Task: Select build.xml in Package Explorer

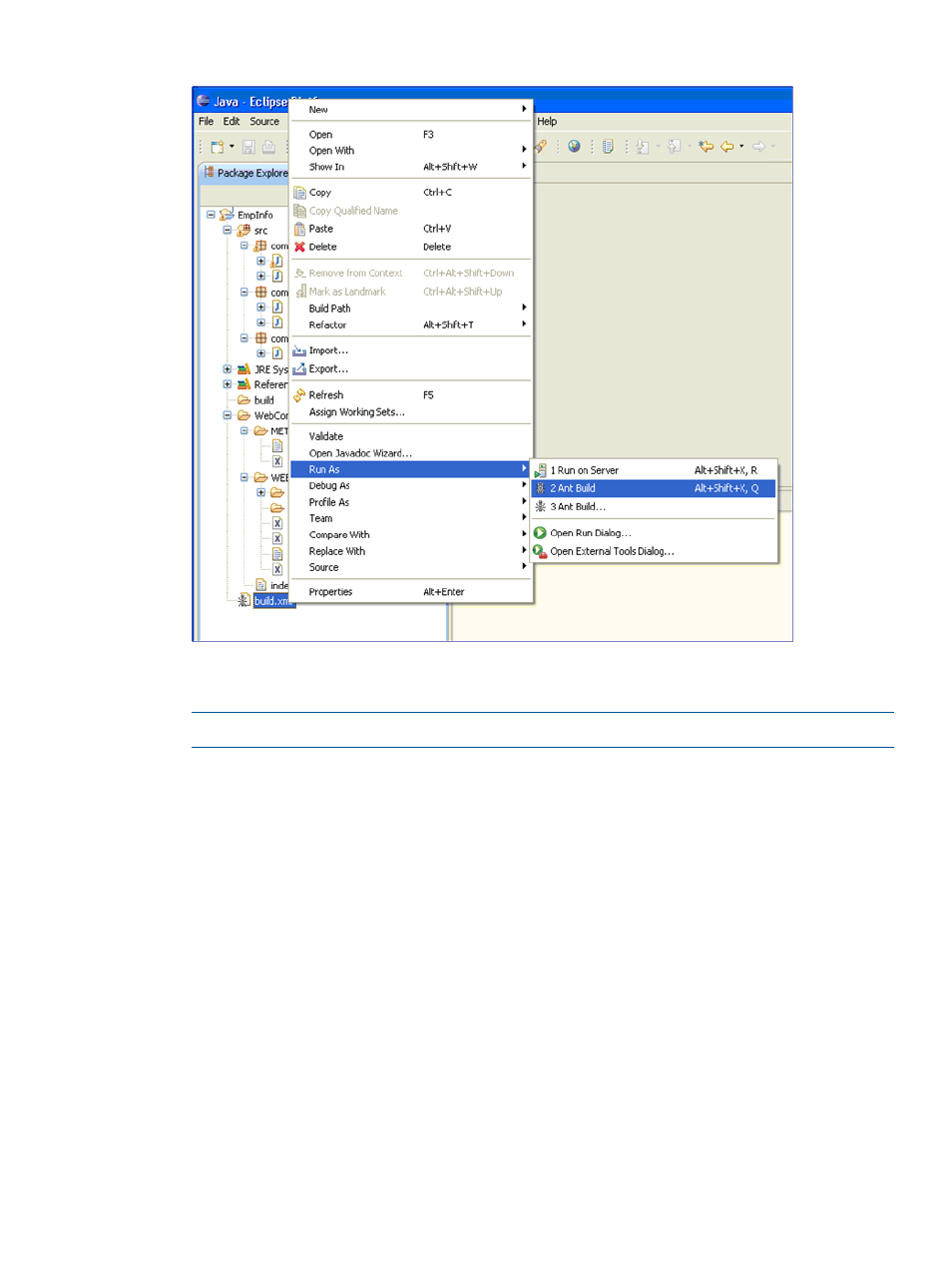Action: (x=271, y=601)
